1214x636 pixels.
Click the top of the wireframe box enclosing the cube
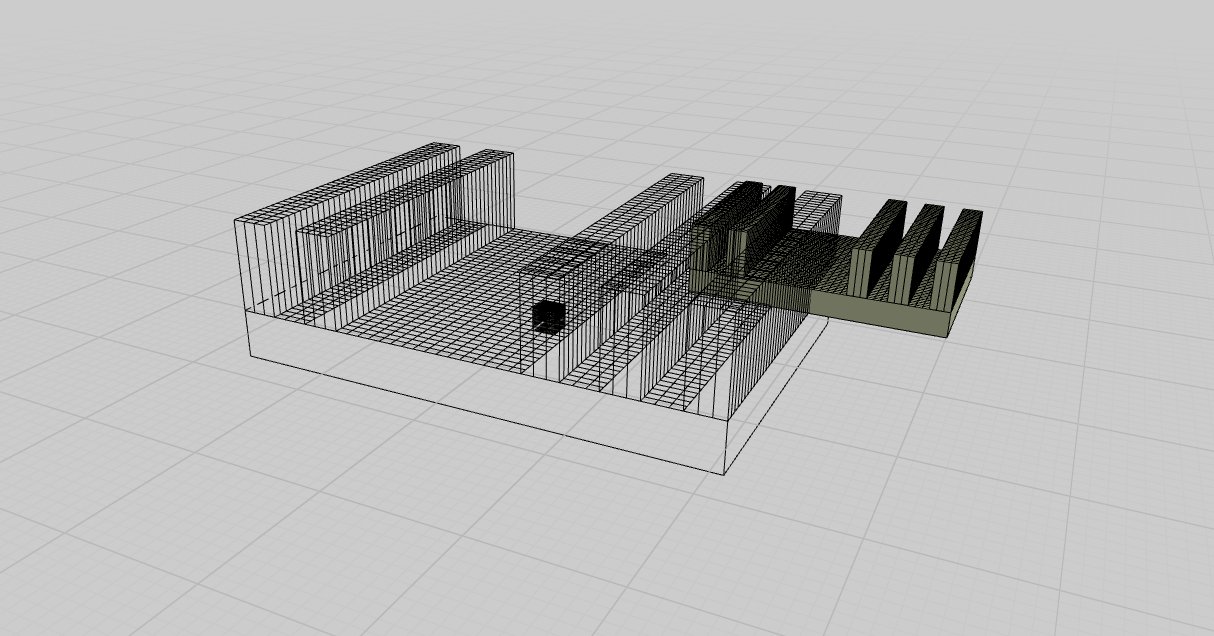pyautogui.click(x=562, y=255)
